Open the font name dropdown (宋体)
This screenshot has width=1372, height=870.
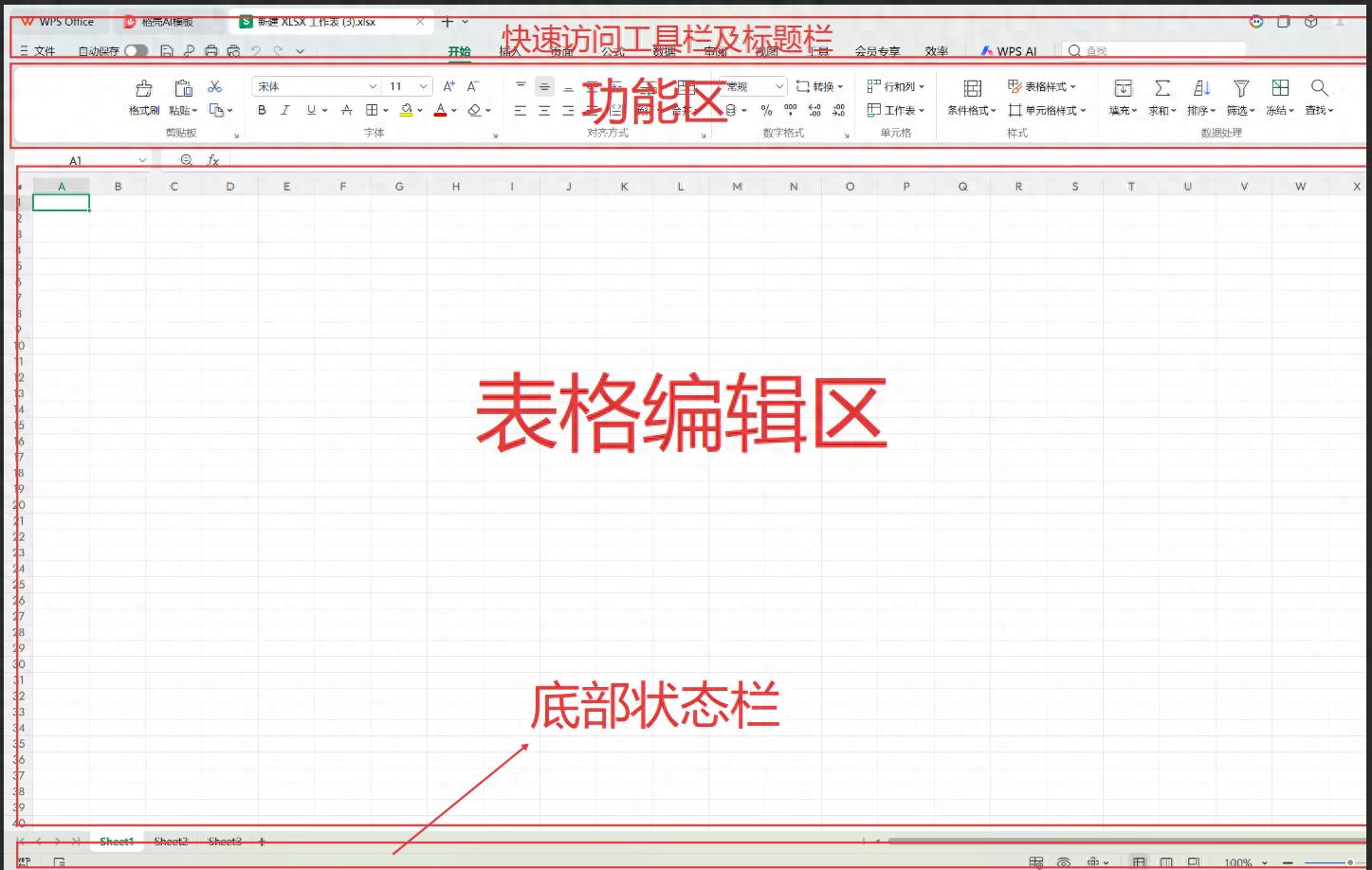[x=373, y=86]
